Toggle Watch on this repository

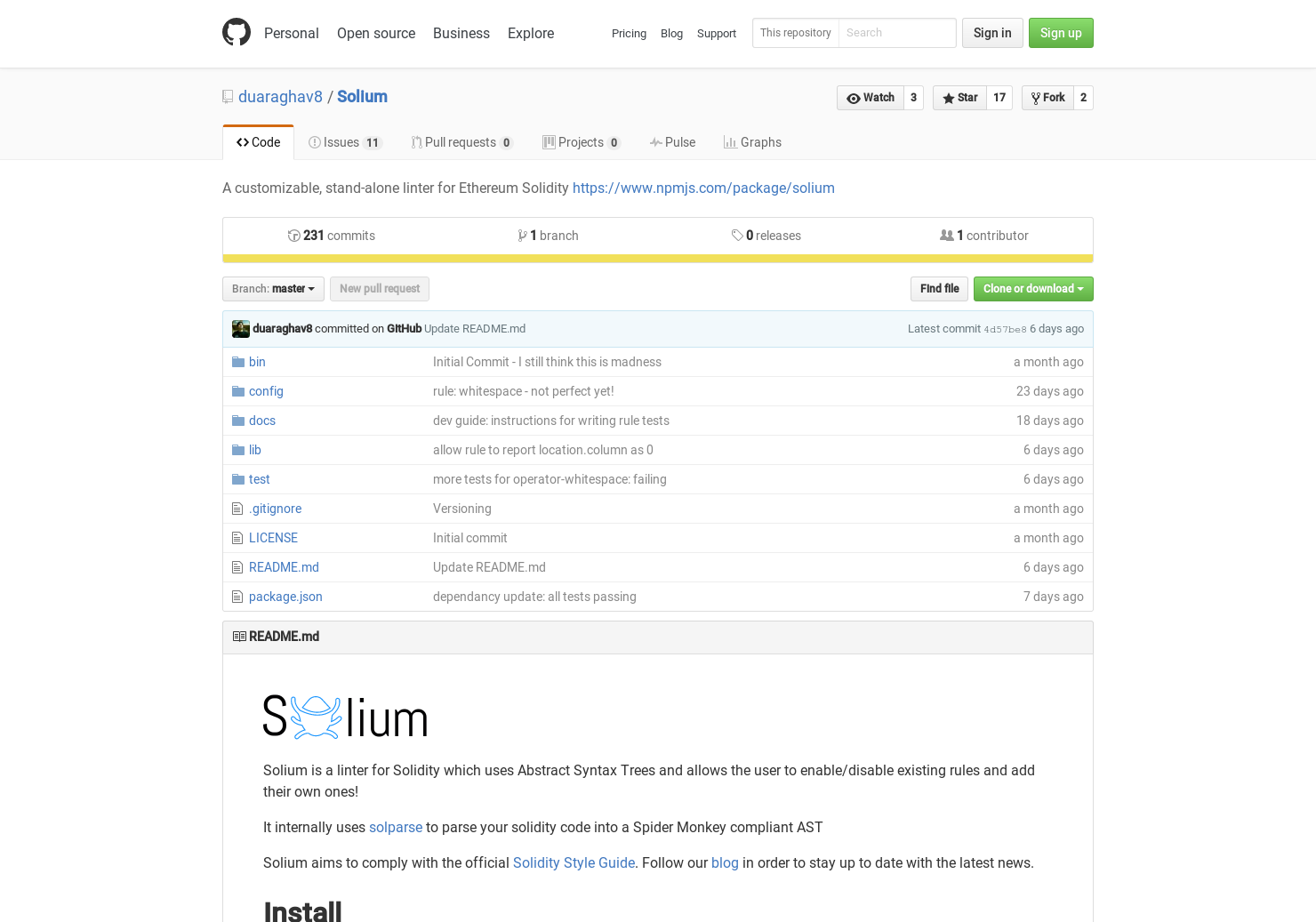[871, 98]
